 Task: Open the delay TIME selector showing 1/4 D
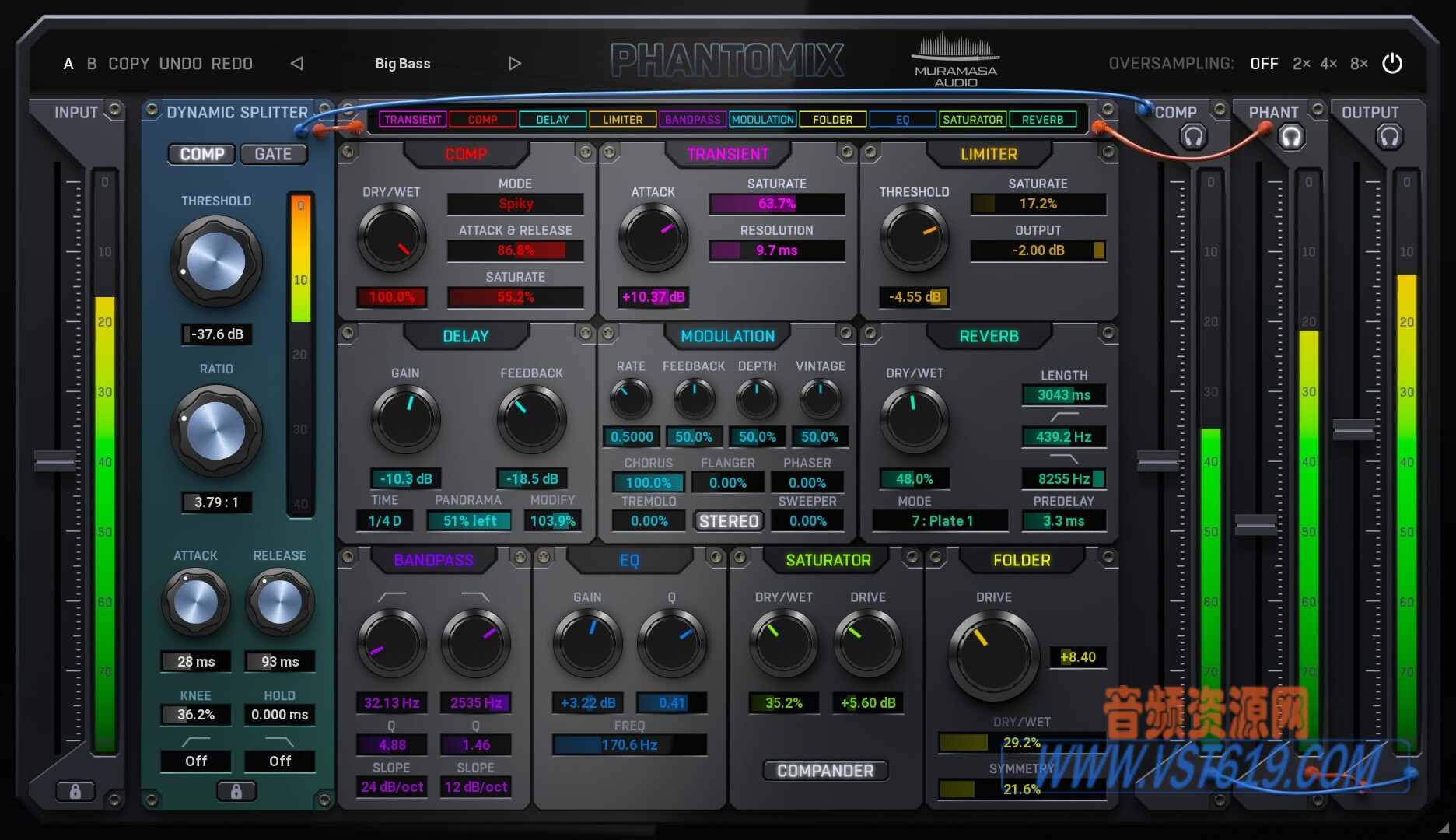click(384, 521)
